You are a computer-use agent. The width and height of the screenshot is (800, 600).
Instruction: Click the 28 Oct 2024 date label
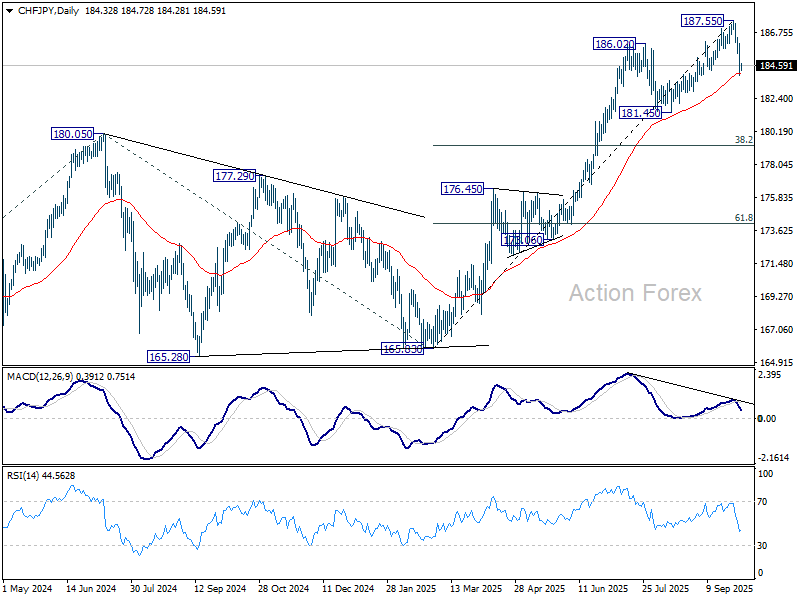[284, 589]
